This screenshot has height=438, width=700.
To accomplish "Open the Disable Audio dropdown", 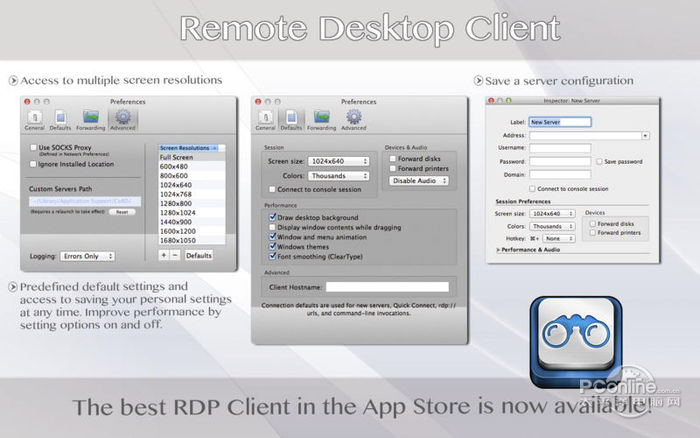I will tap(419, 181).
